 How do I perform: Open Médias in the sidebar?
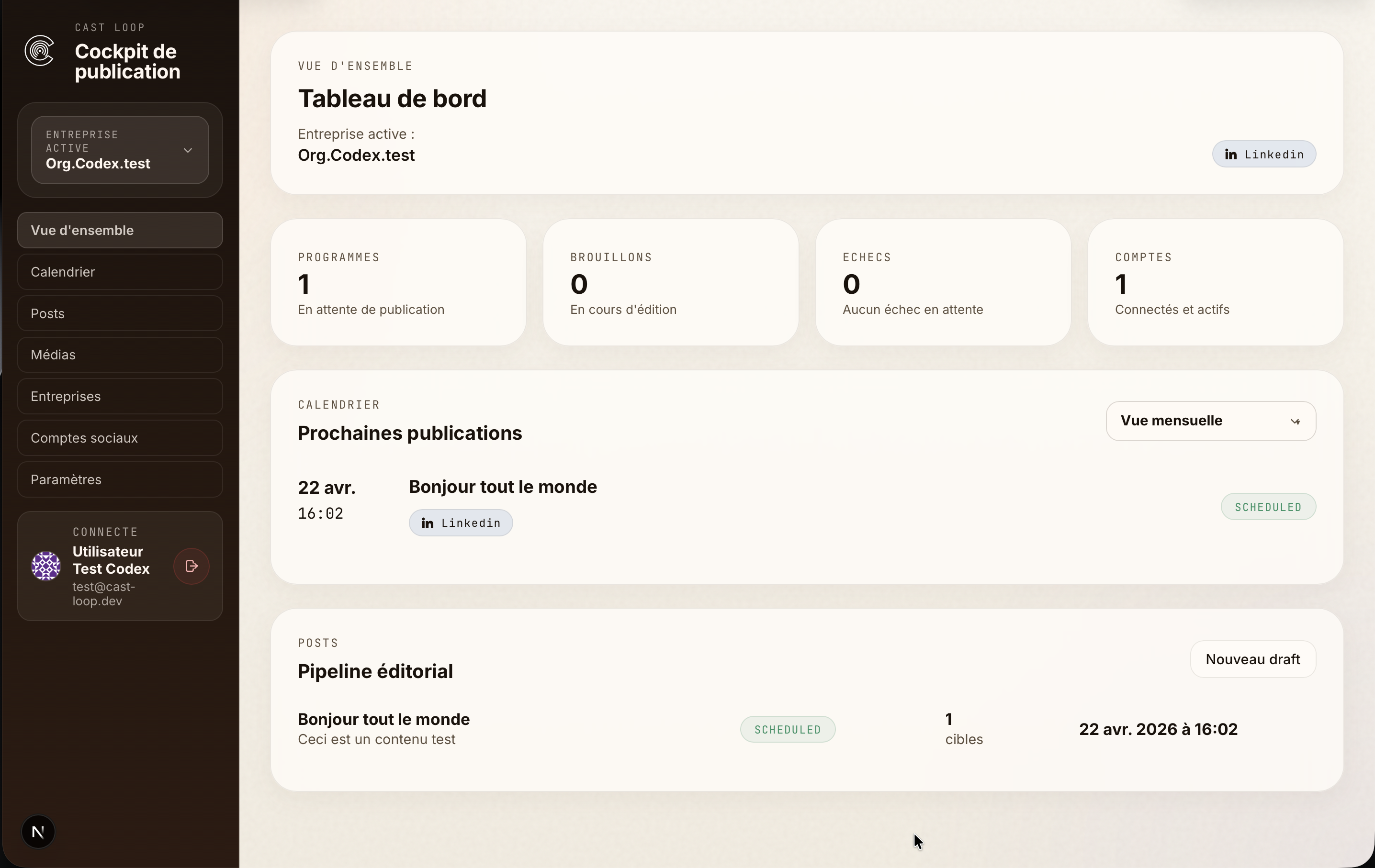pos(120,355)
